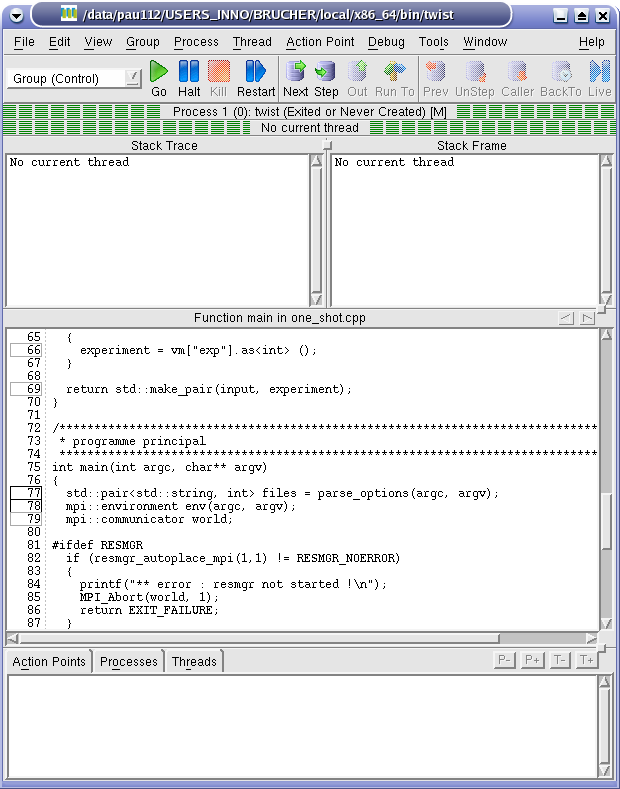The width and height of the screenshot is (620, 789).
Task: Set a breakpoint at line 69
Action: pos(26,389)
